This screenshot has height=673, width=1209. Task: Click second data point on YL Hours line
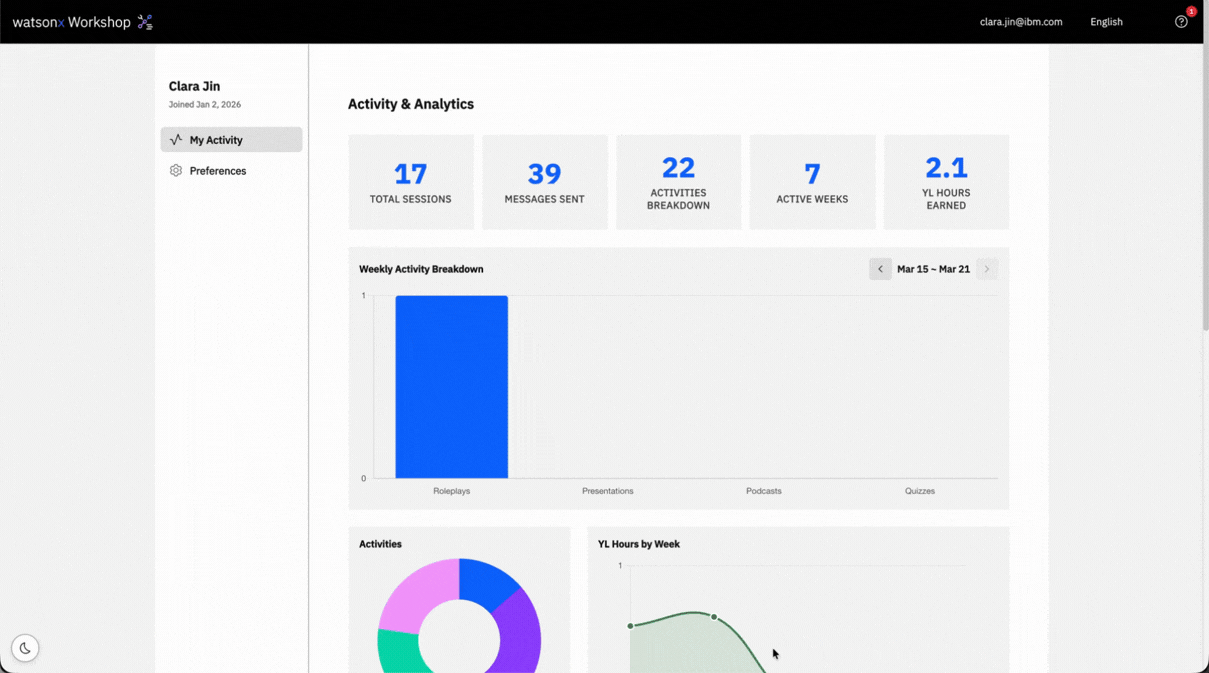coord(714,617)
